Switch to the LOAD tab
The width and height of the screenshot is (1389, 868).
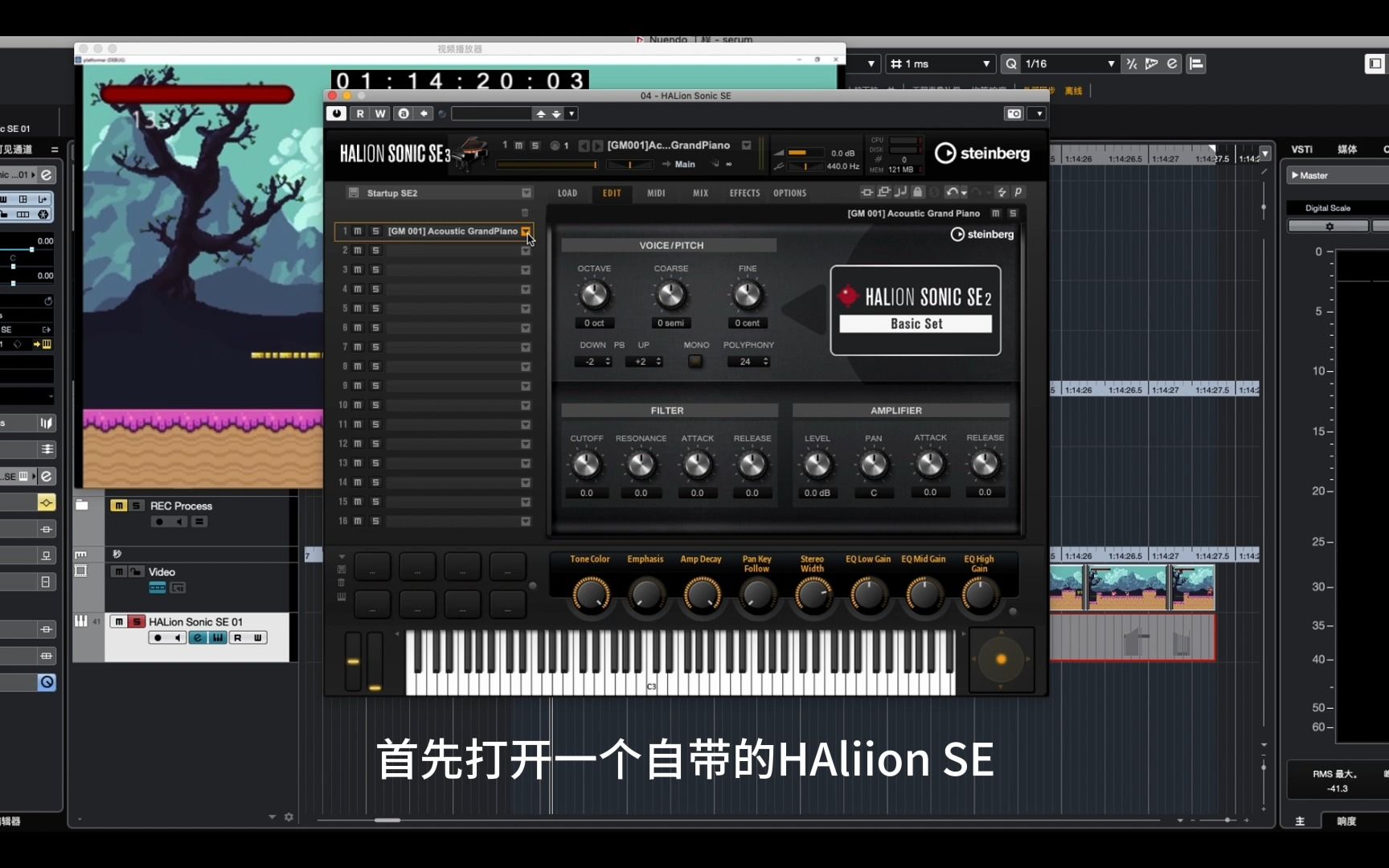(567, 193)
